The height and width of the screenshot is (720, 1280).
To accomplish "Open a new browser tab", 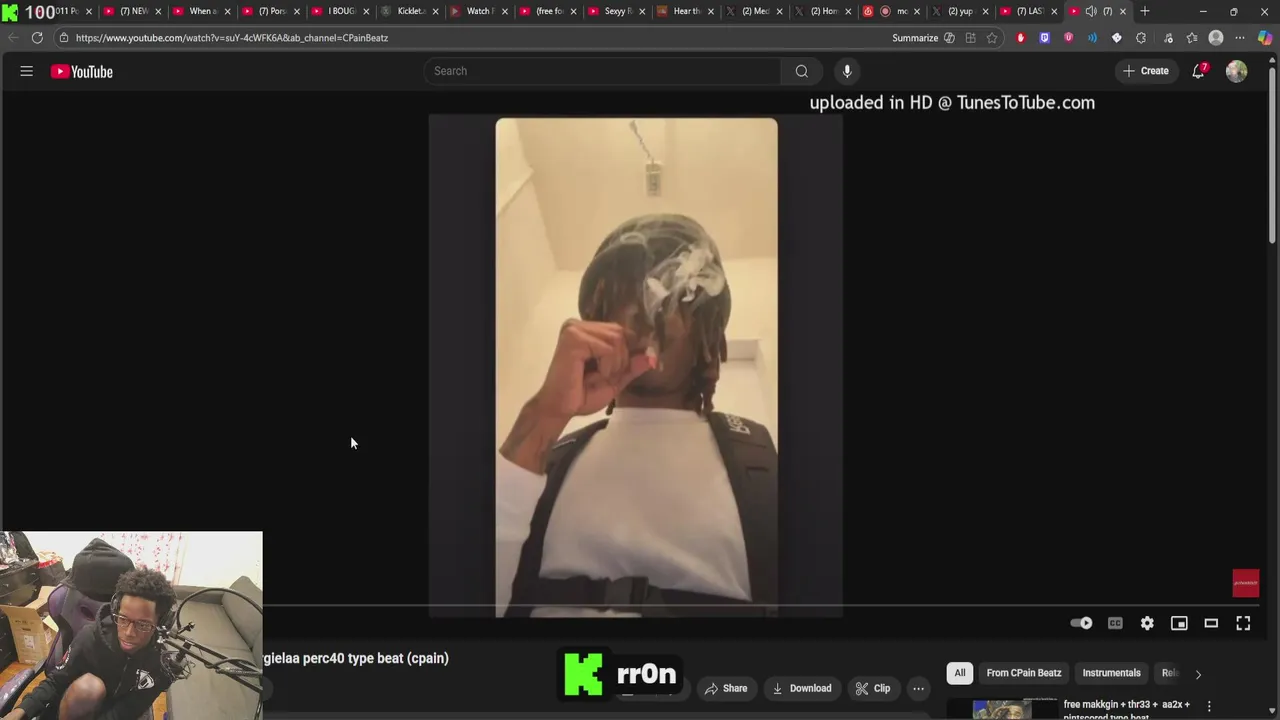I will click(1145, 11).
